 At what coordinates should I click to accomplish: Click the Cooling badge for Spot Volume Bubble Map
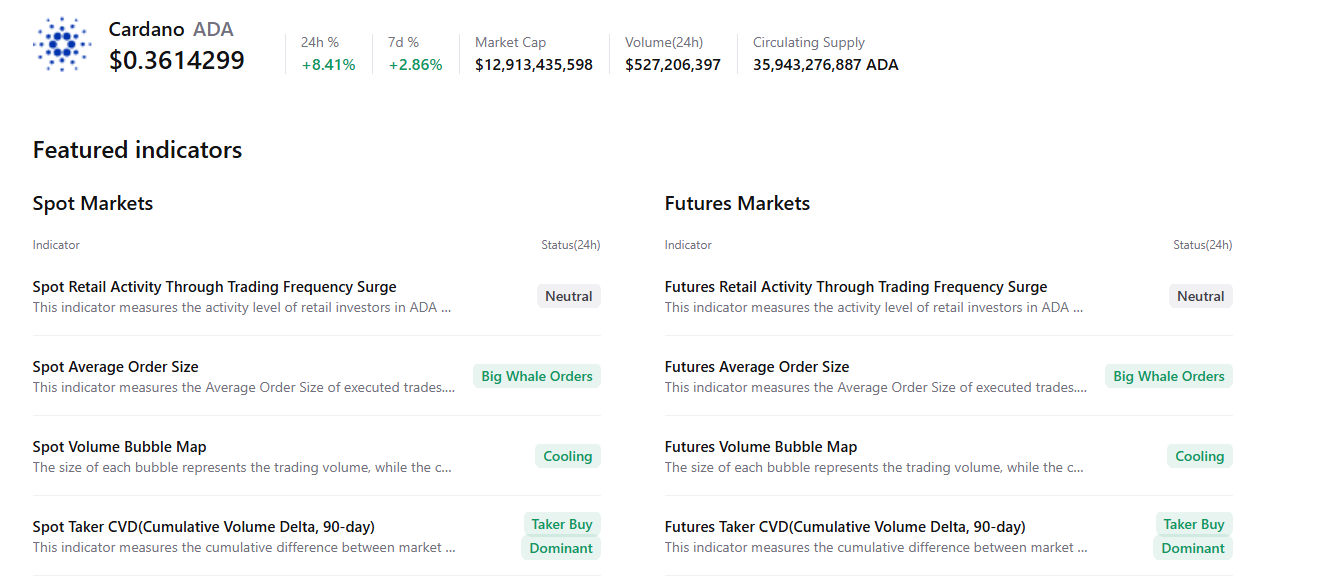point(567,455)
